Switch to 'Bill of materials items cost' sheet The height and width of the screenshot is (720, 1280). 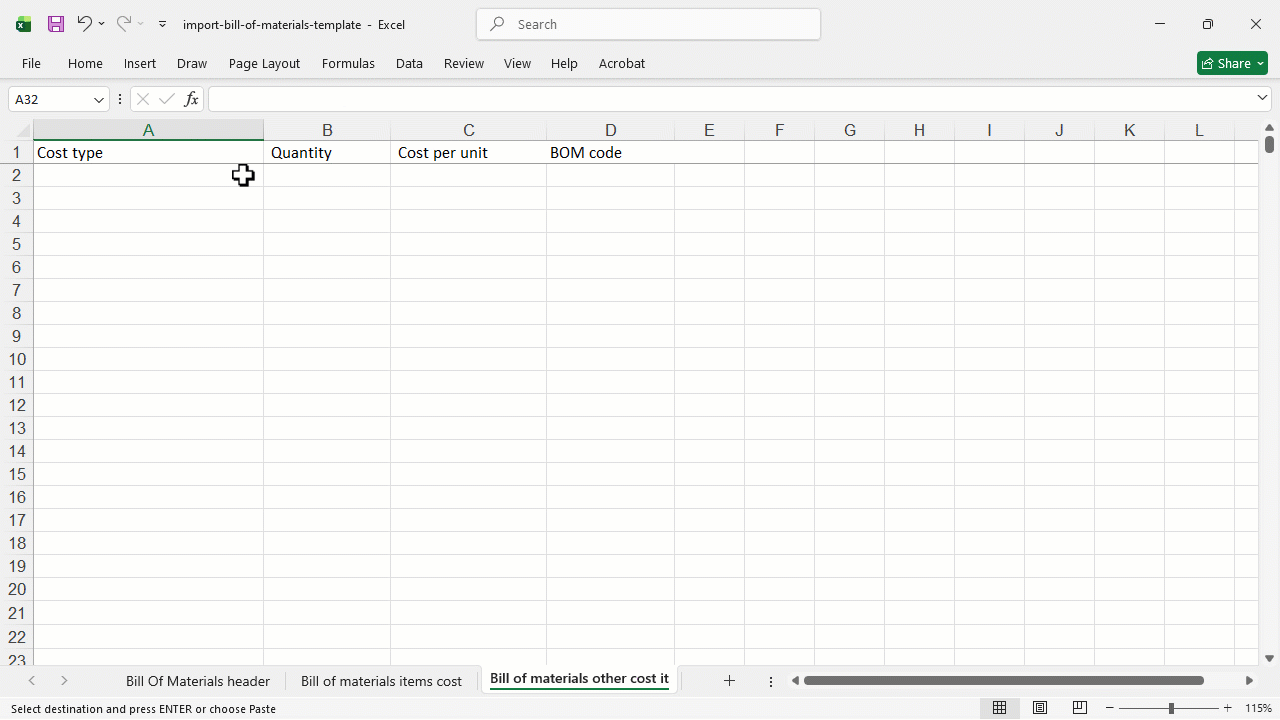click(x=381, y=681)
